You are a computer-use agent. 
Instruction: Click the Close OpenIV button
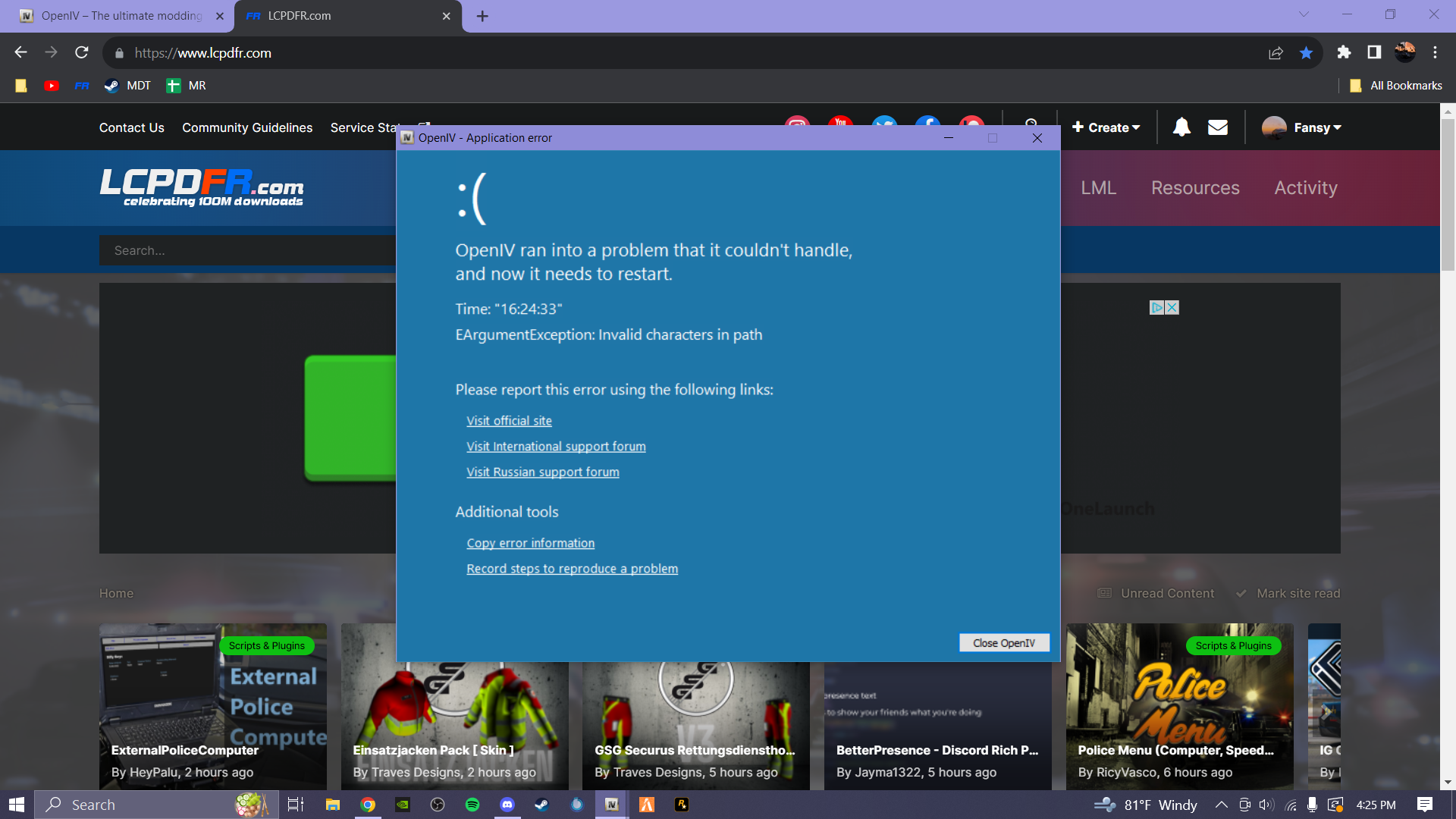click(1003, 643)
